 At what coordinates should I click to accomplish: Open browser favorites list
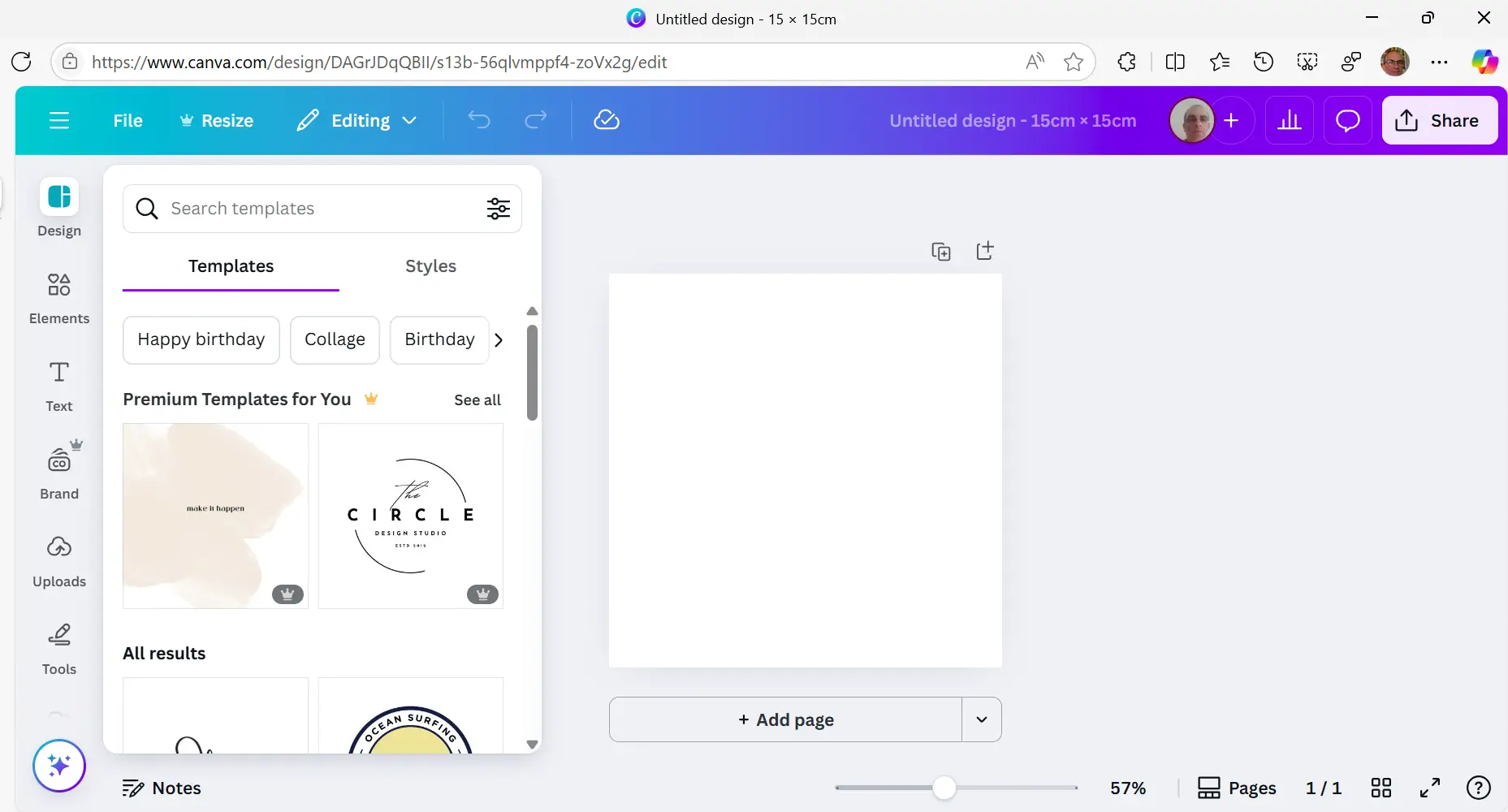tap(1220, 62)
